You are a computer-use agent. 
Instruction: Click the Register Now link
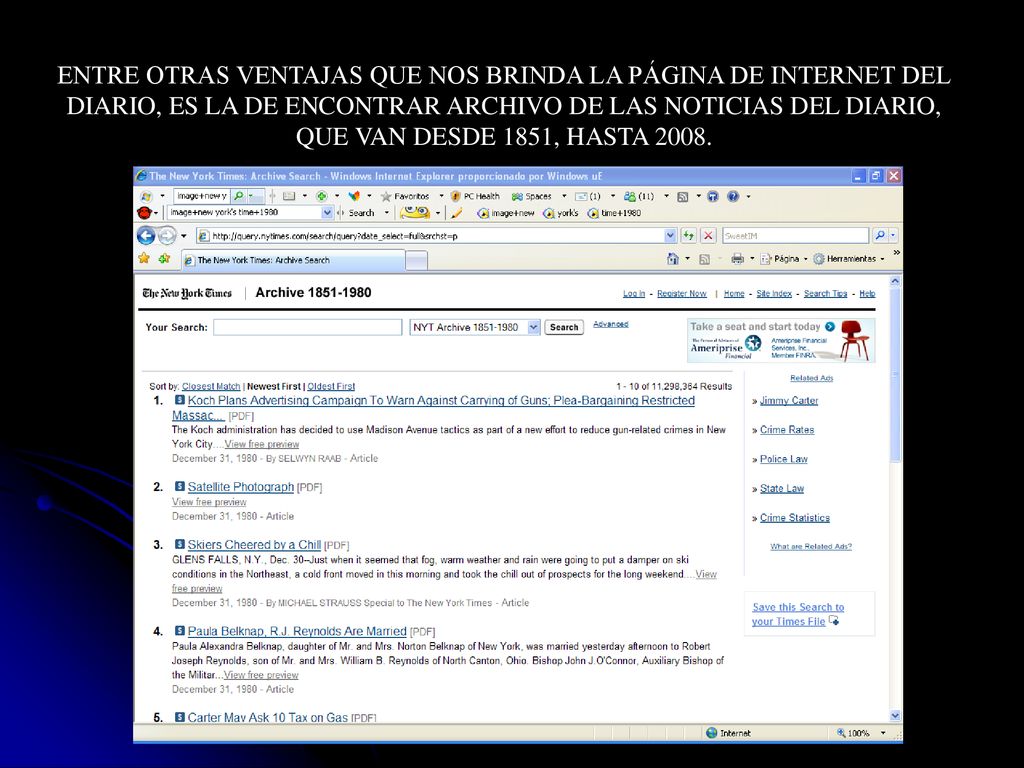pos(682,294)
